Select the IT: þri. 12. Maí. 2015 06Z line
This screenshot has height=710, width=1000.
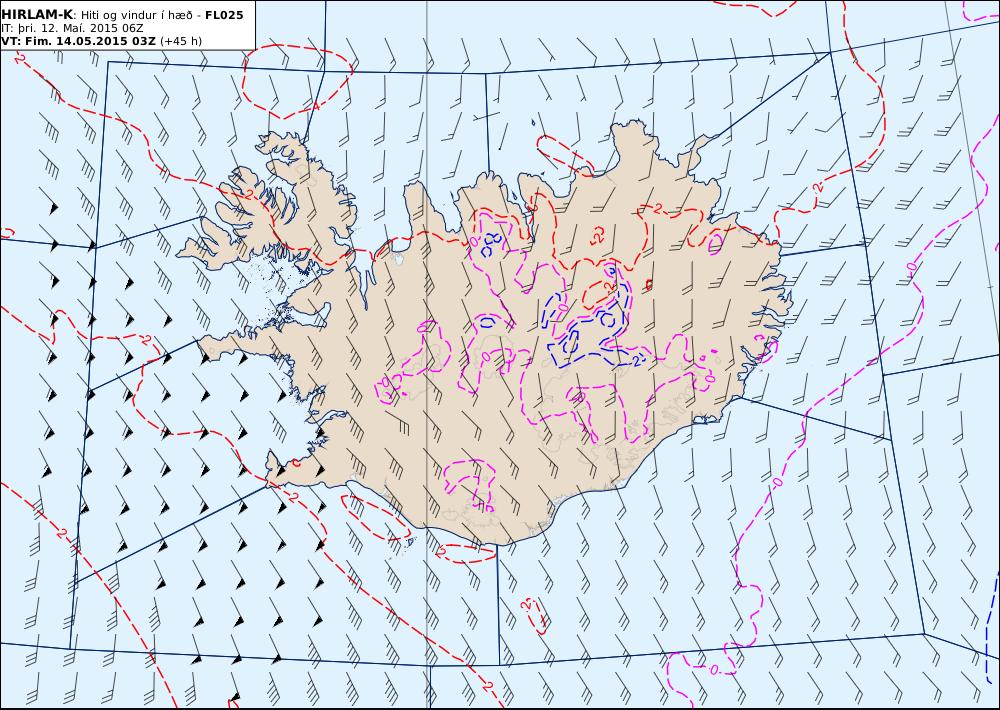coord(72,28)
